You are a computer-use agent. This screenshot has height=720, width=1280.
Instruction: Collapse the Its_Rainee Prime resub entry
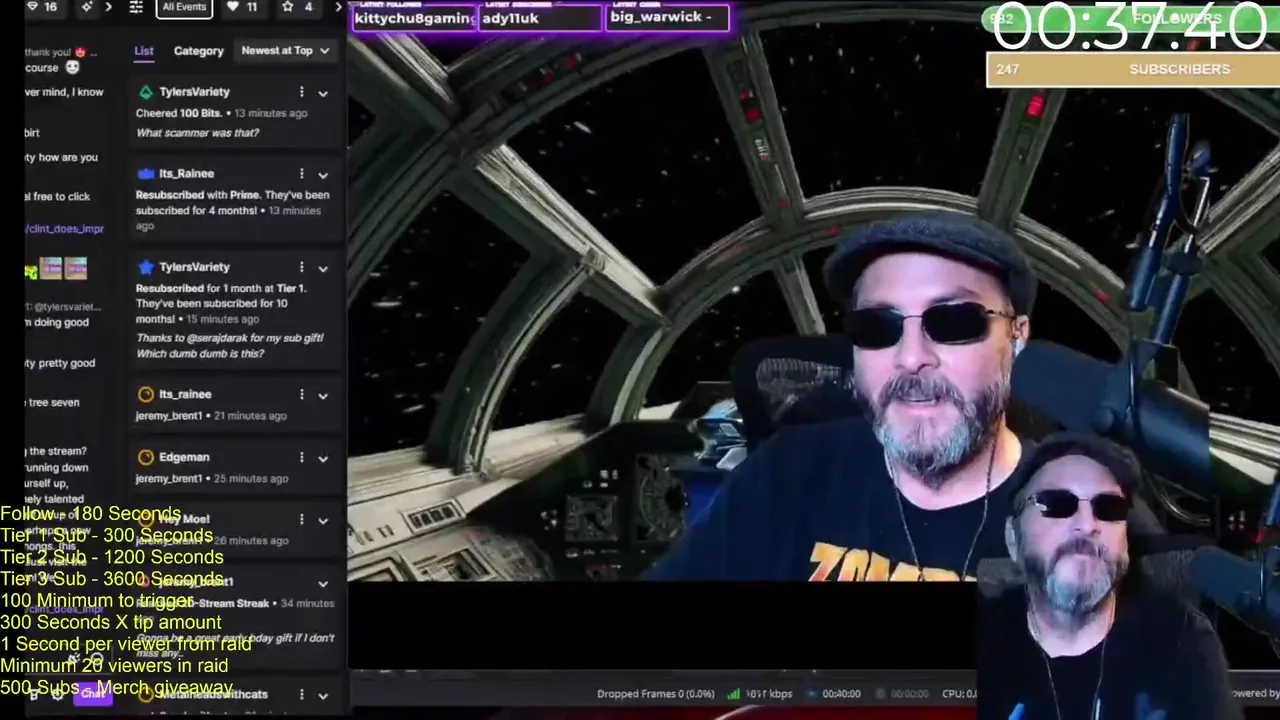coord(323,175)
